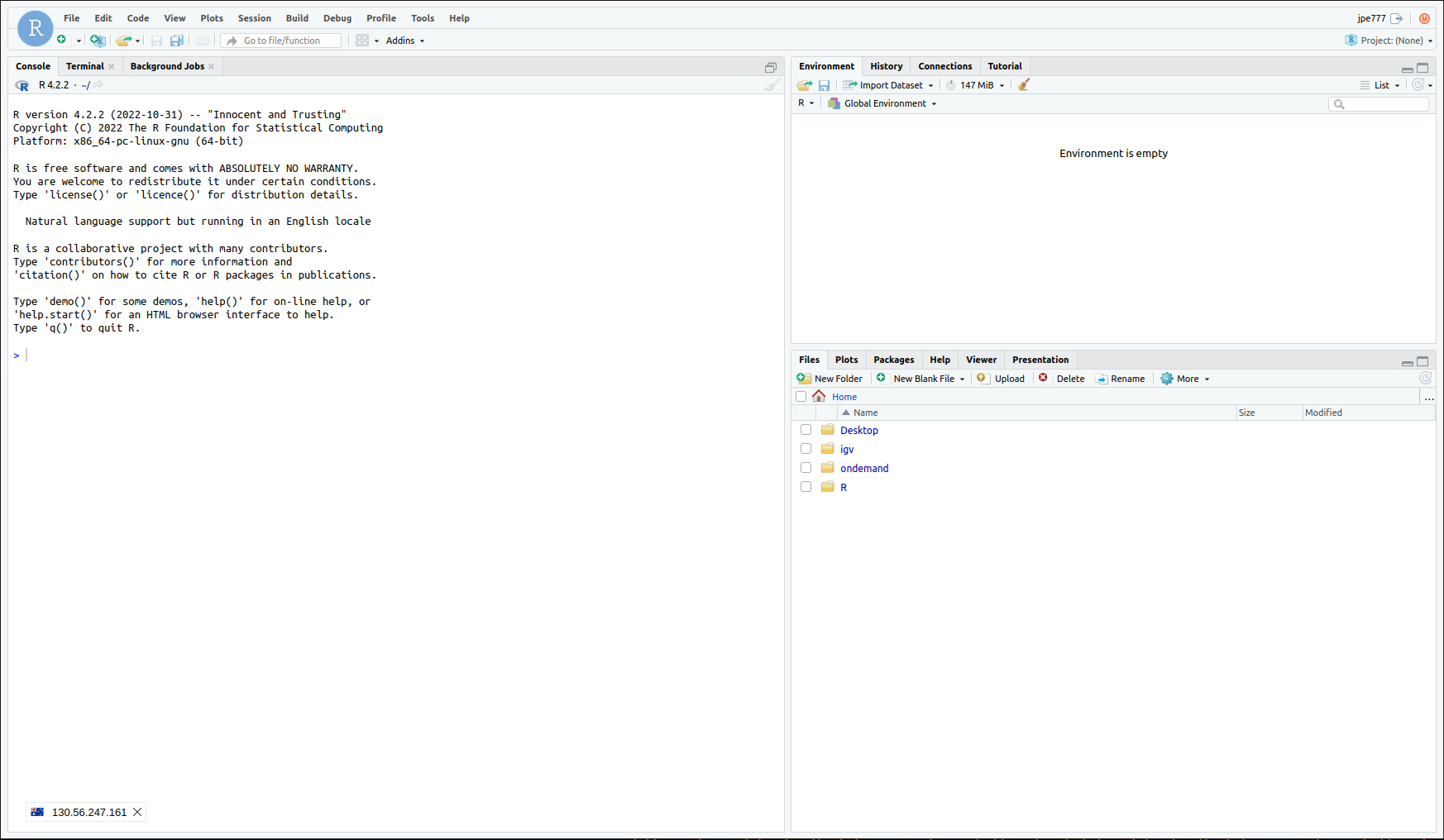Click the Create a Project icon

98,40
